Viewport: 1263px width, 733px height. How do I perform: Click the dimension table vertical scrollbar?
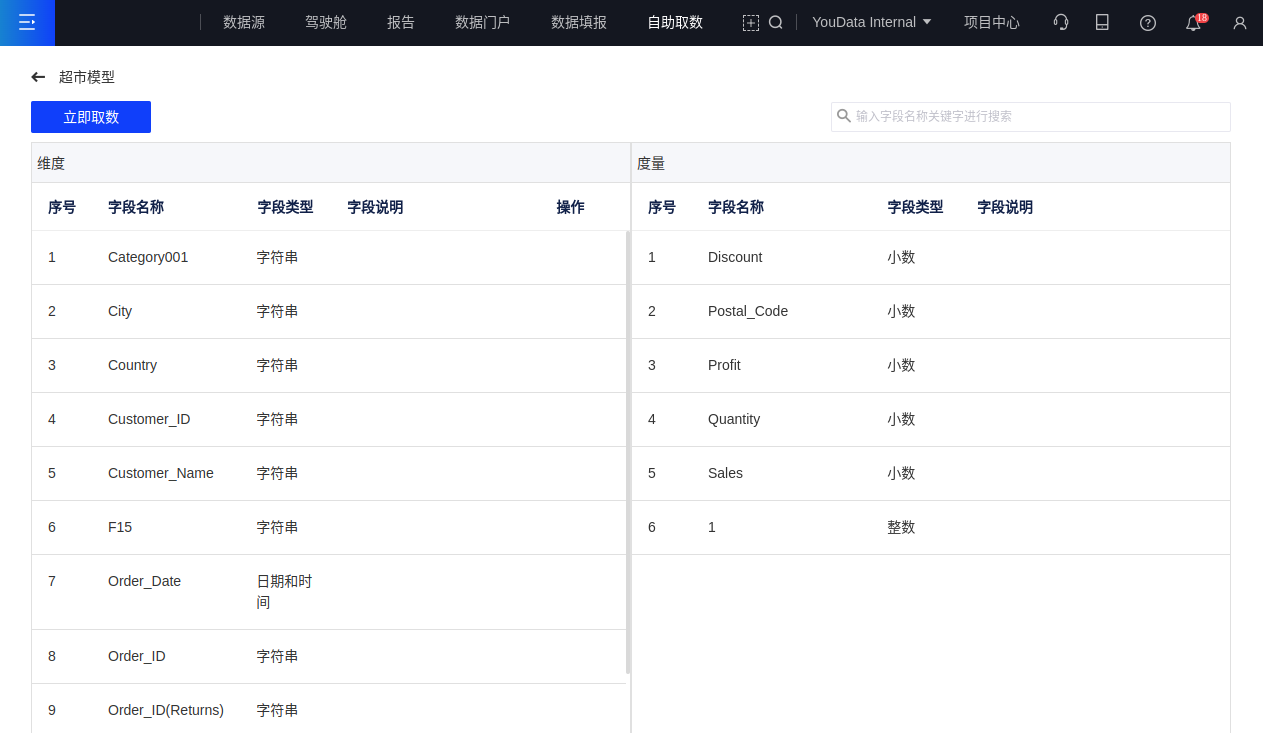[x=628, y=450]
